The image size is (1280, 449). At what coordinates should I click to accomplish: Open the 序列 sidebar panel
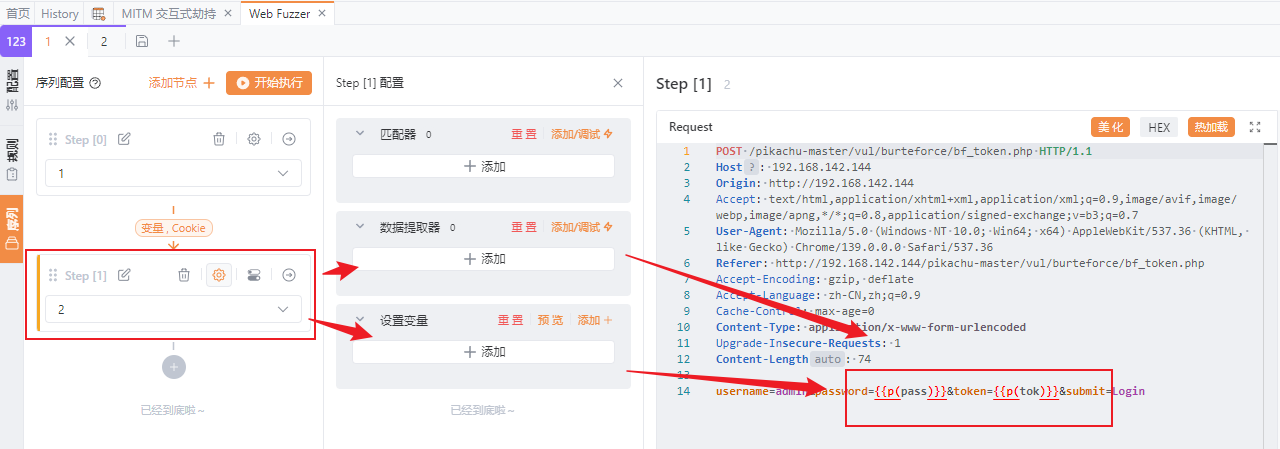[x=12, y=229]
